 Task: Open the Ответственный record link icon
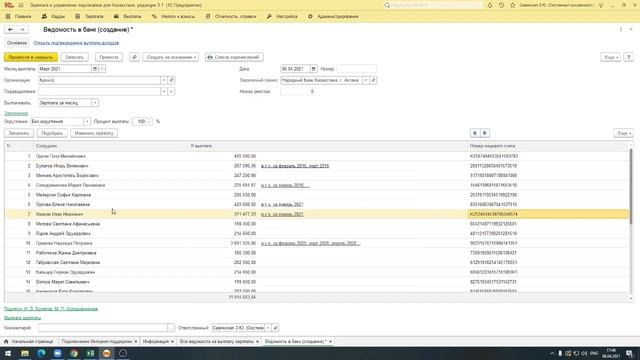[x=275, y=328]
